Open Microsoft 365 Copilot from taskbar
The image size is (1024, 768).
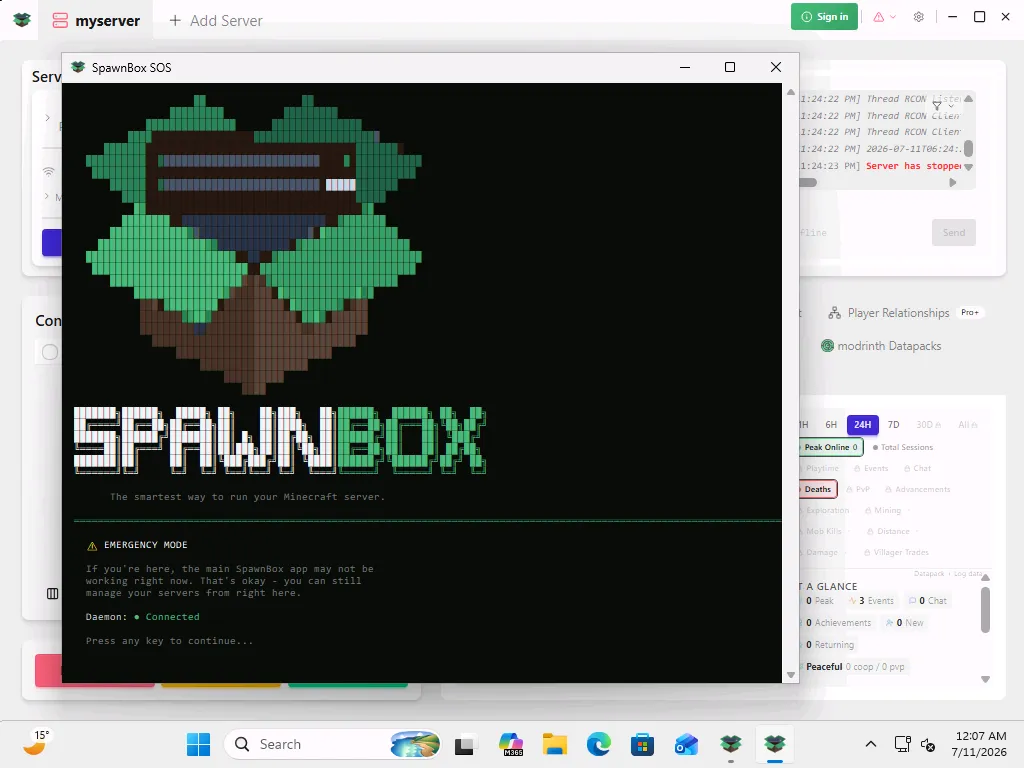[x=511, y=744]
